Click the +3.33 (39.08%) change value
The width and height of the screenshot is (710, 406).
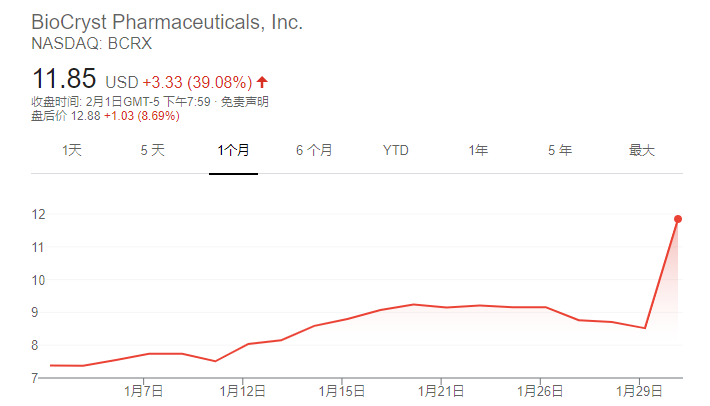[x=197, y=81]
